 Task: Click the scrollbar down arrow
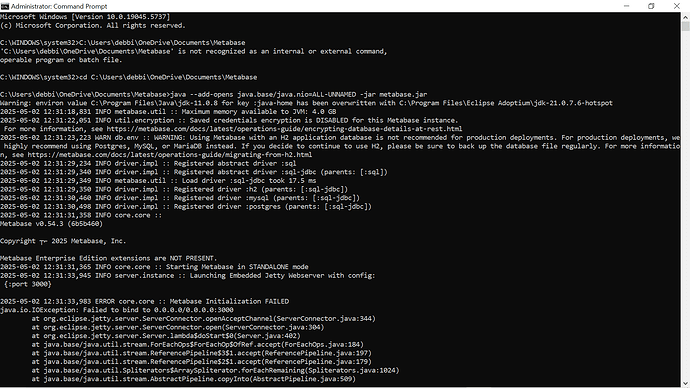click(686, 383)
